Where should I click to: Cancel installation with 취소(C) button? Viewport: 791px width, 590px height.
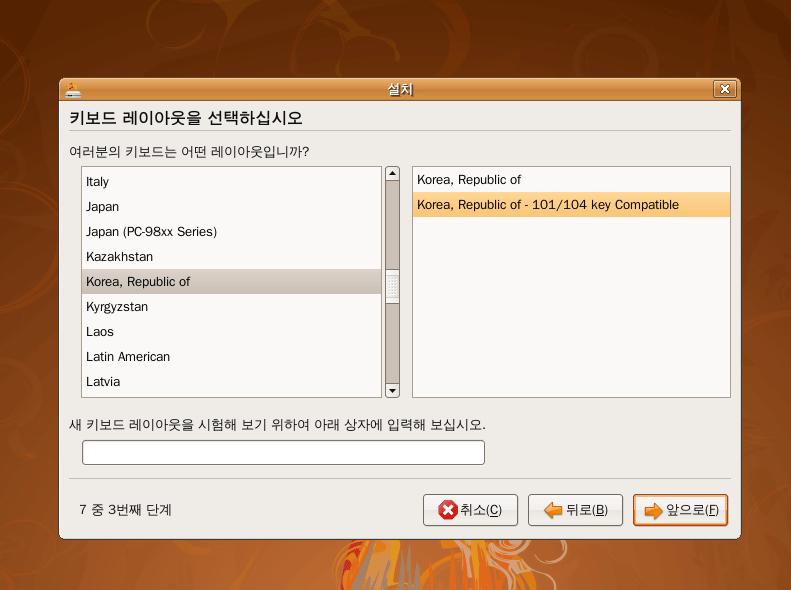tap(470, 510)
